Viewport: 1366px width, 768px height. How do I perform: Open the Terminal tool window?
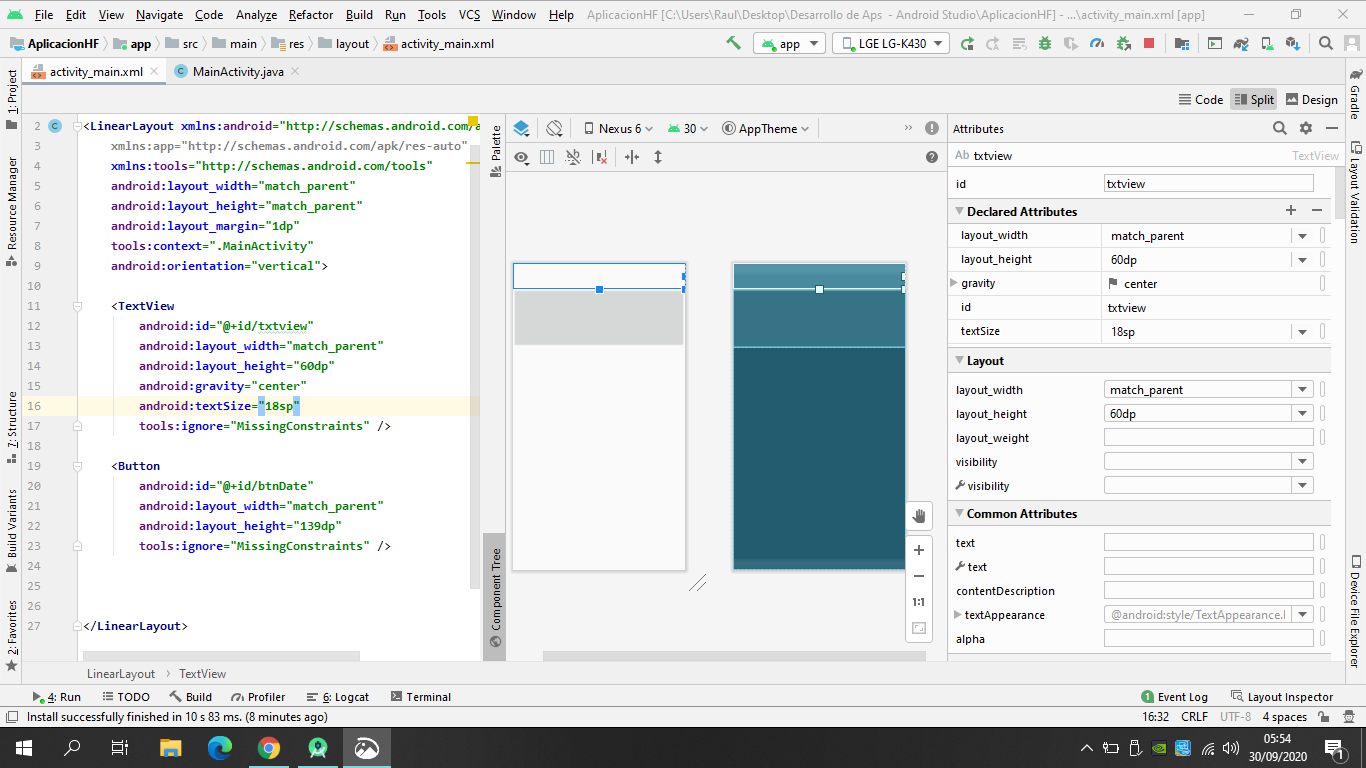pos(420,697)
